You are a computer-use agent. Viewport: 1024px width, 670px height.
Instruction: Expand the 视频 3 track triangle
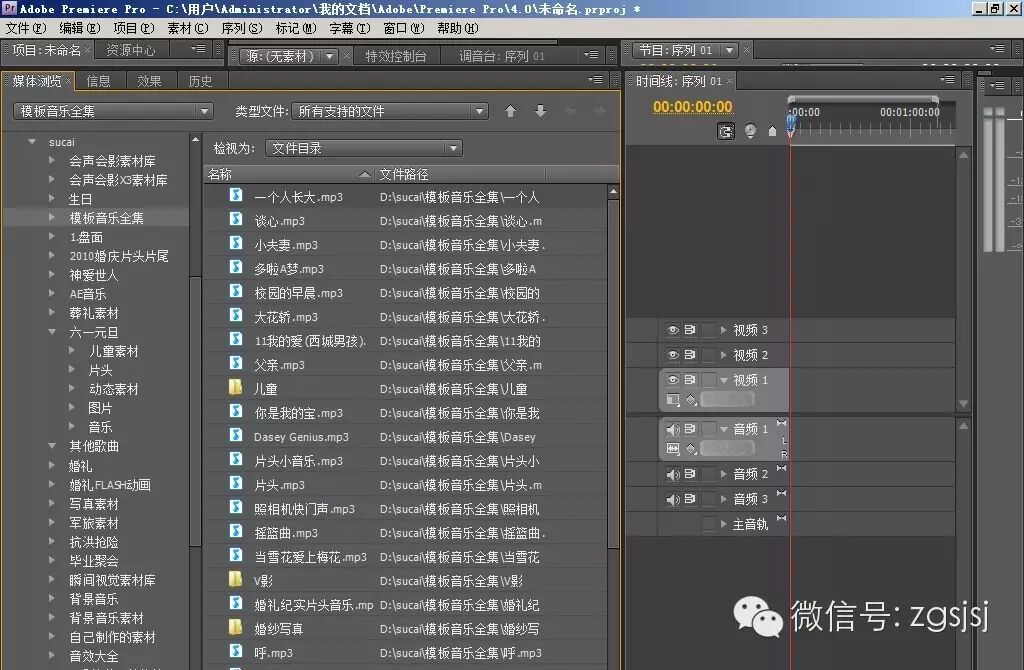[724, 330]
